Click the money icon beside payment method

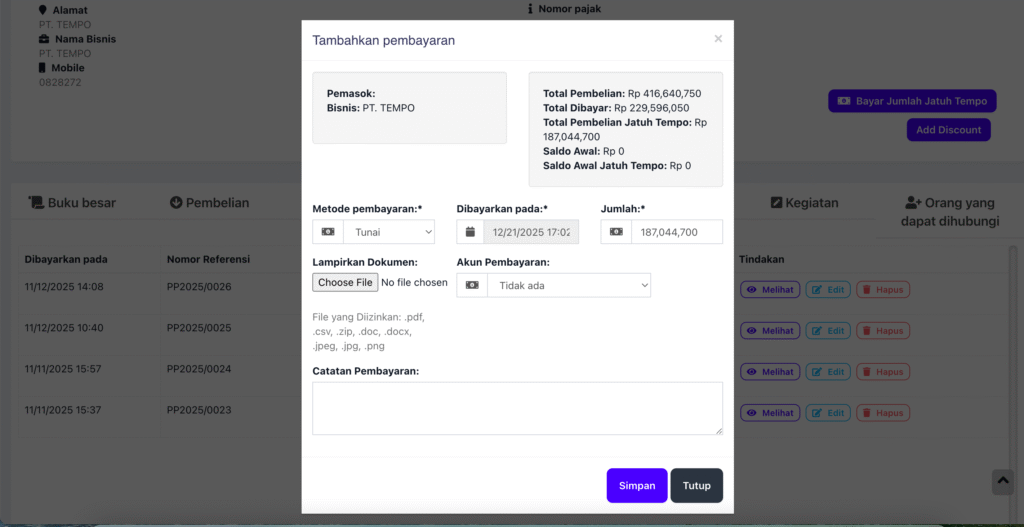point(328,232)
